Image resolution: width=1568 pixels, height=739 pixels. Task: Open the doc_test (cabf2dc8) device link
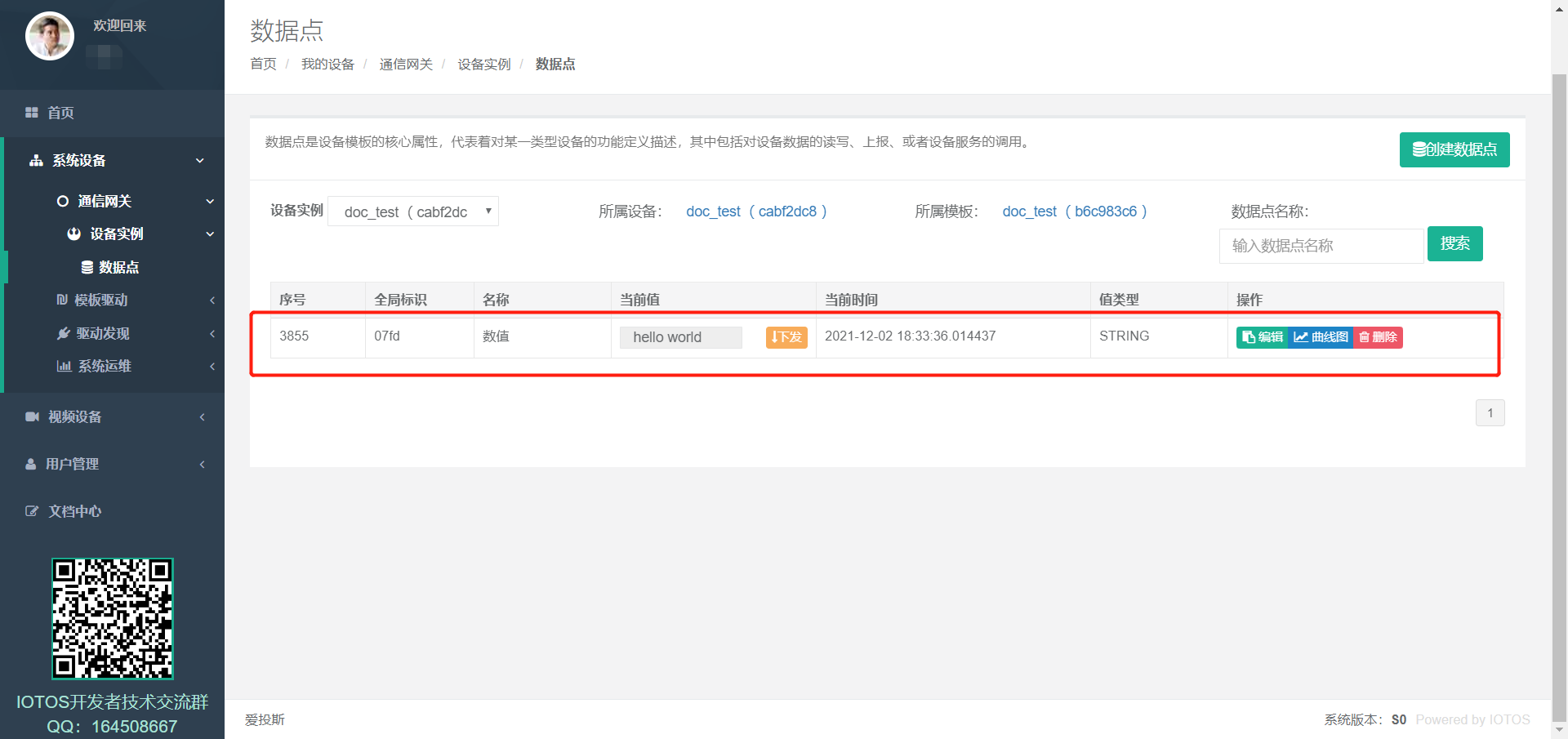(756, 211)
